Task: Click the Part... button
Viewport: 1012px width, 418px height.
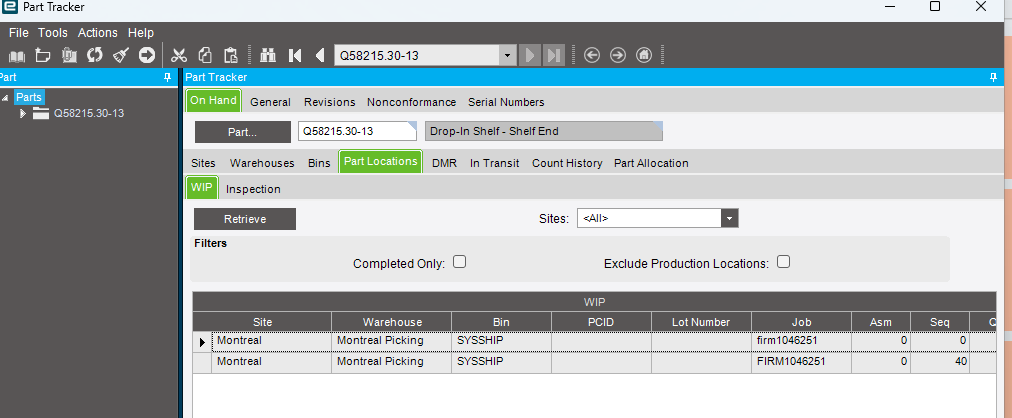Action: (x=241, y=132)
